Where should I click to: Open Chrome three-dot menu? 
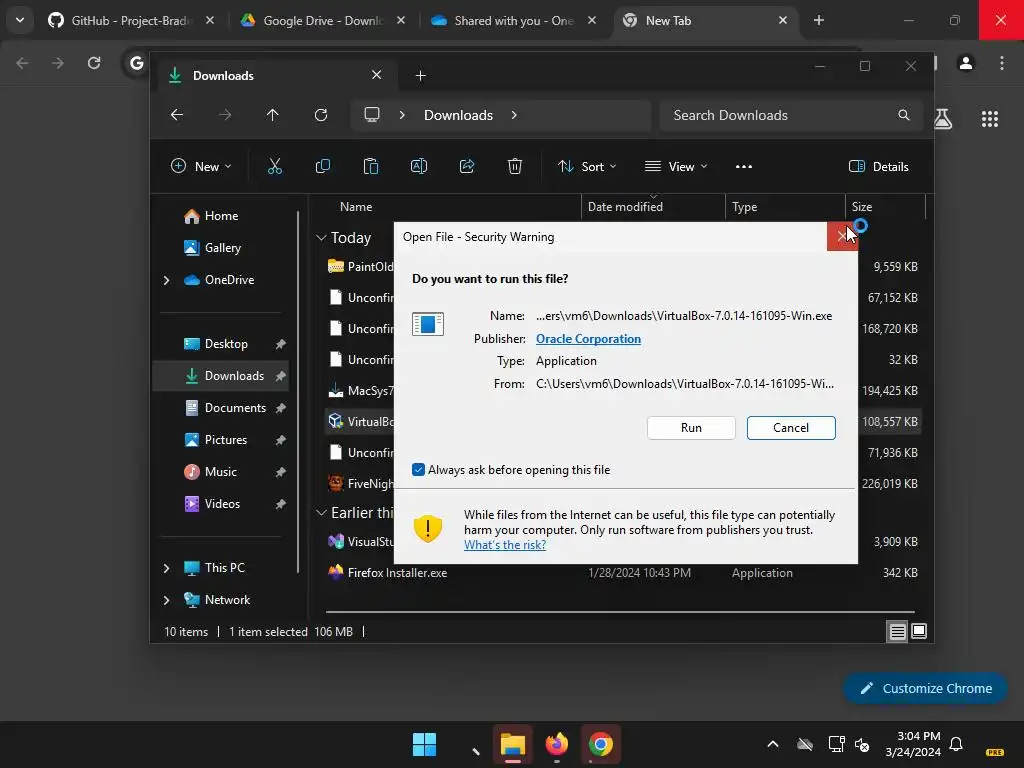pyautogui.click(x=1002, y=63)
